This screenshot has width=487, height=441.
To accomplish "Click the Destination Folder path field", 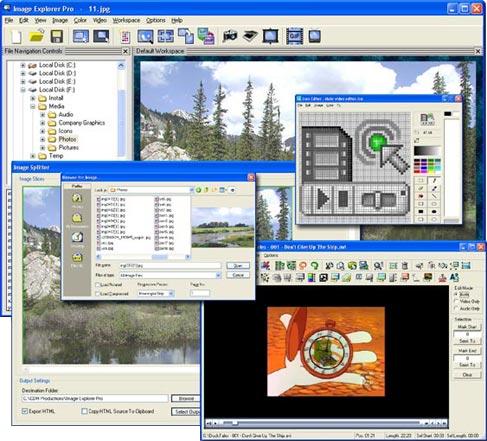I will pyautogui.click(x=95, y=398).
